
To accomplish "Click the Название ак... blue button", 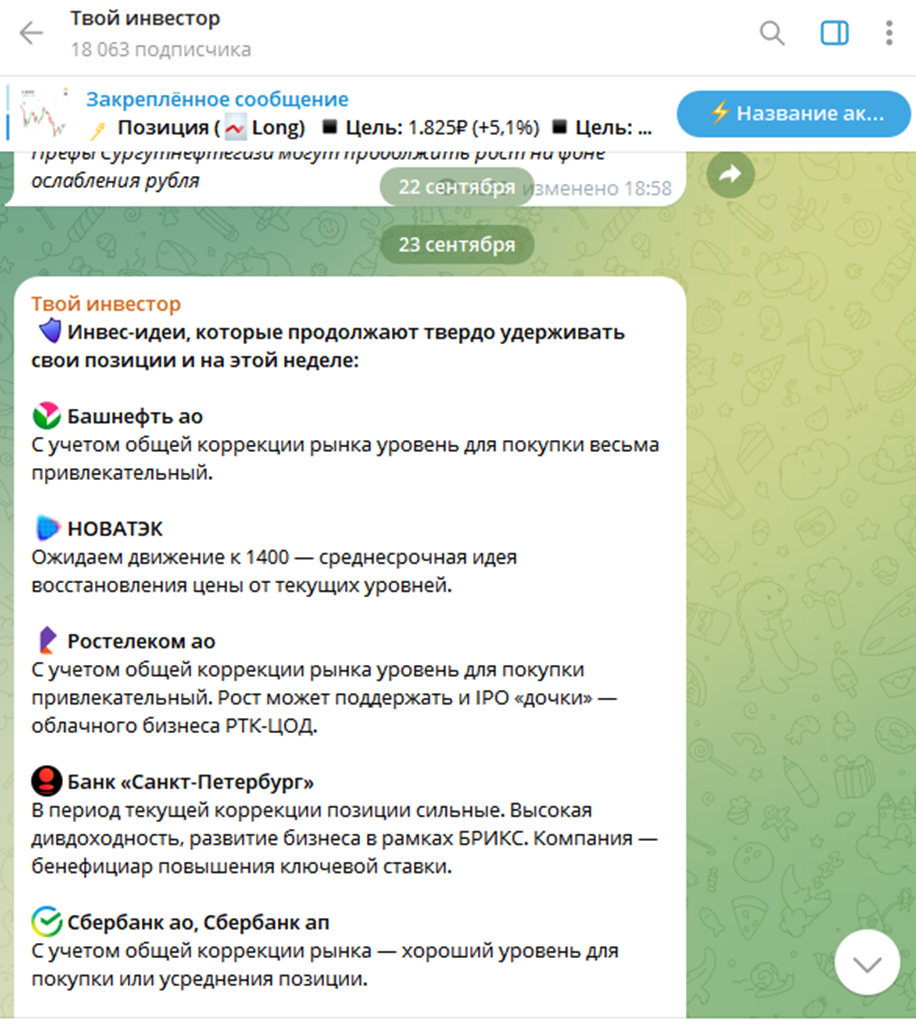I will (x=794, y=114).
